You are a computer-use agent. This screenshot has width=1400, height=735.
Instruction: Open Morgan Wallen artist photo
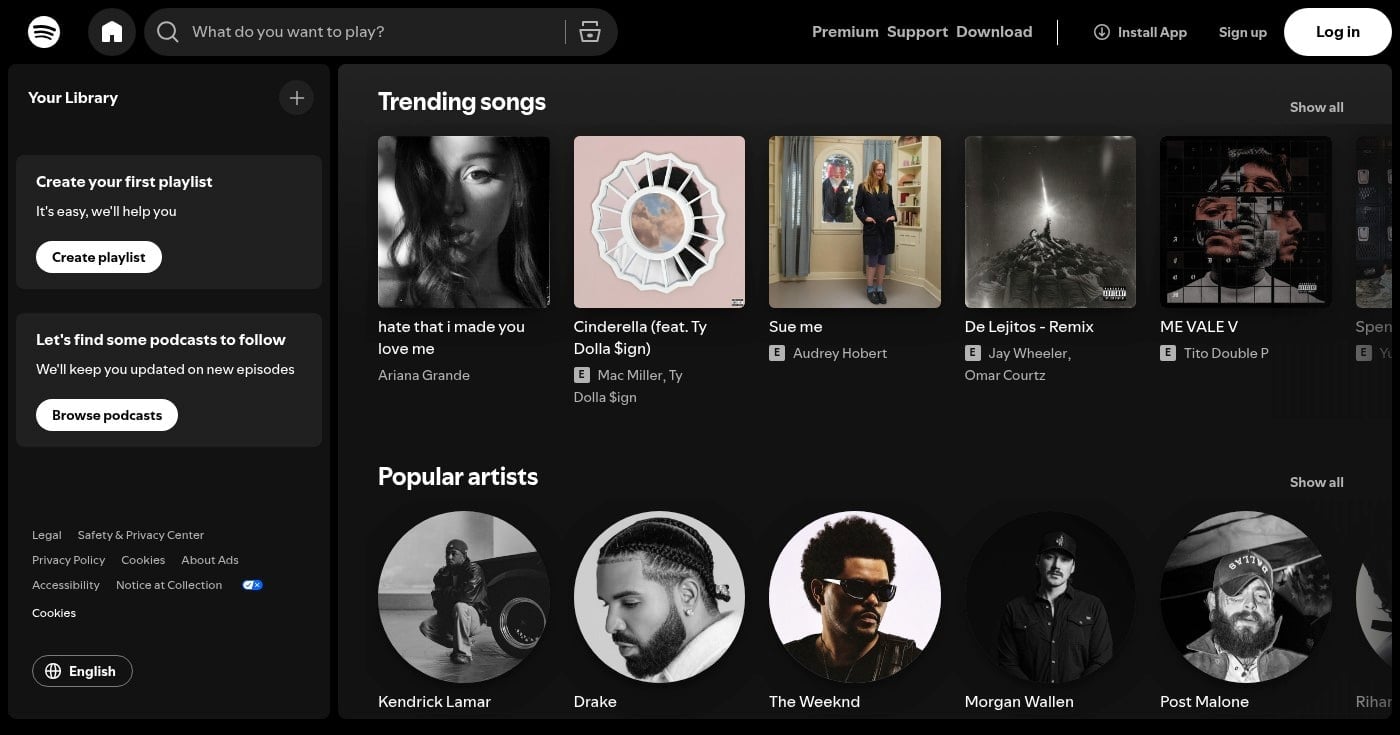pyautogui.click(x=1050, y=597)
